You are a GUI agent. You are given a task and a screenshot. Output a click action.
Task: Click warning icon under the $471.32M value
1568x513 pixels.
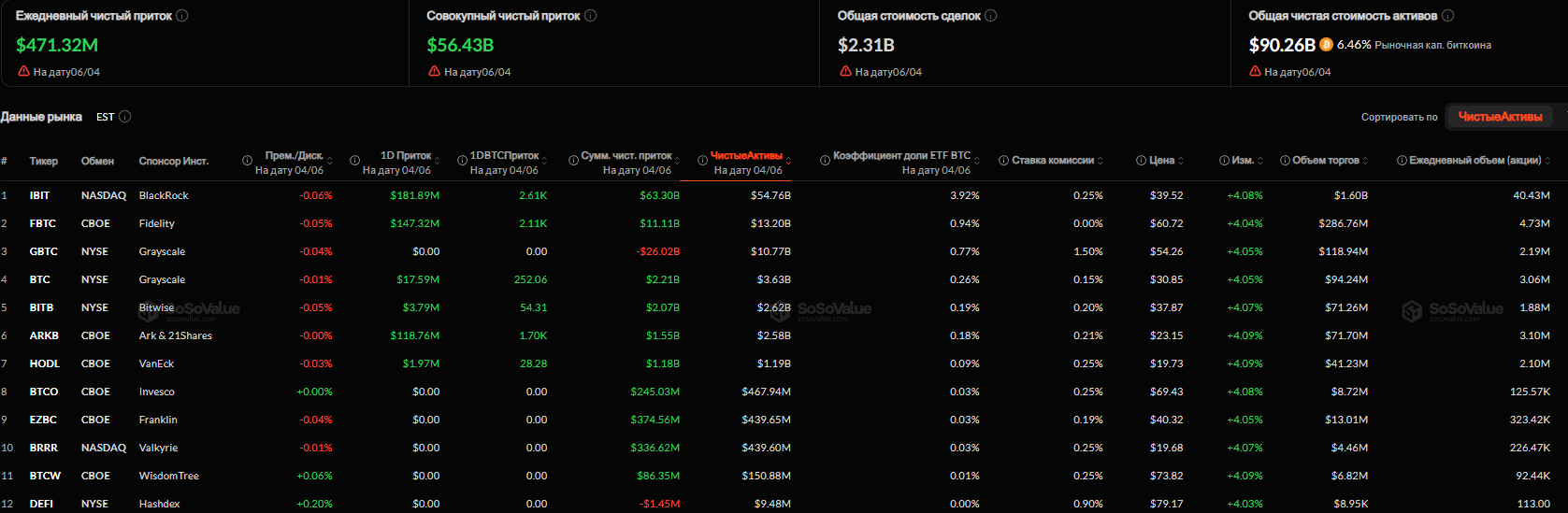pyautogui.click(x=23, y=71)
